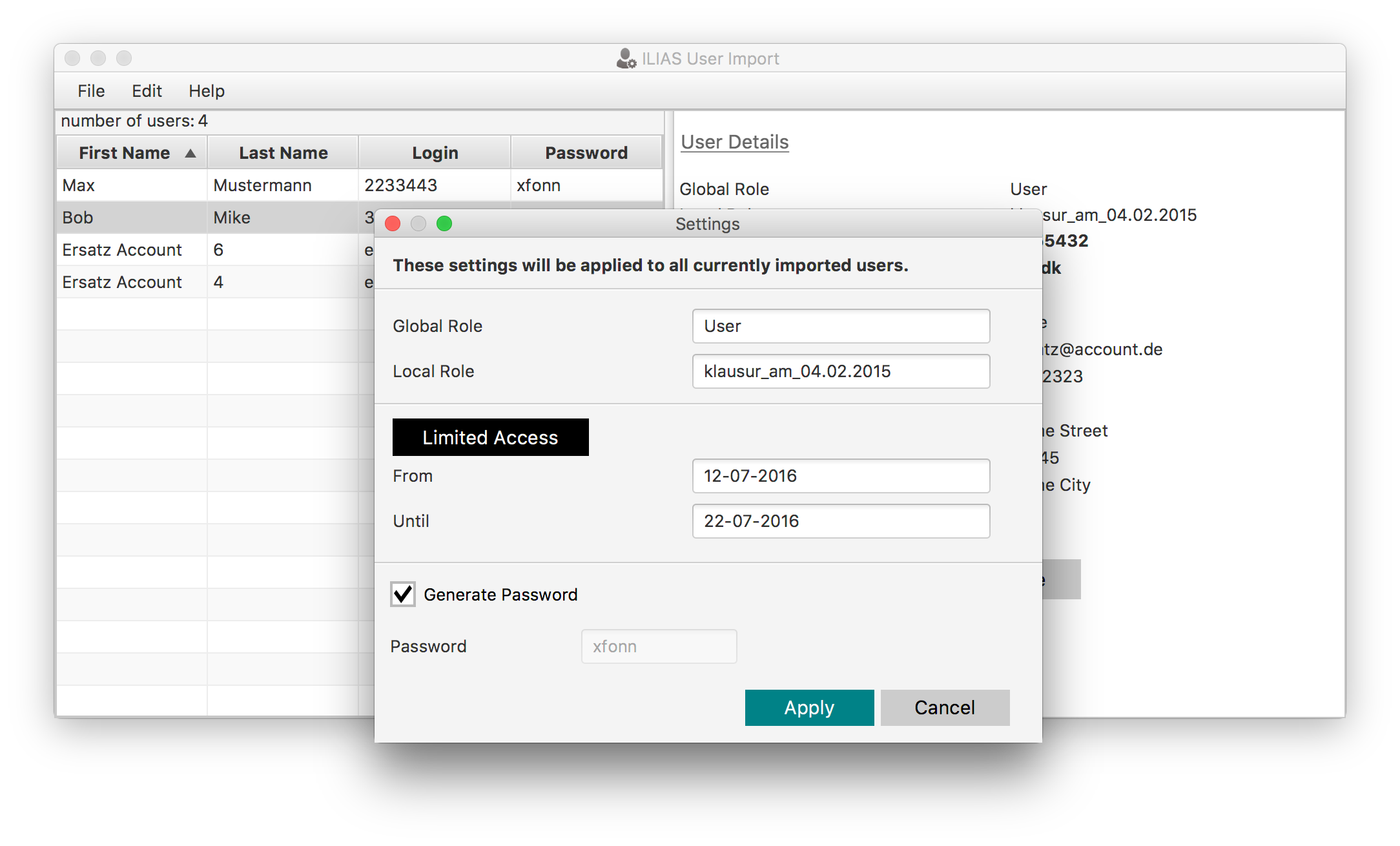Viewport: 1400px width, 846px height.
Task: Click the green zoom button on Settings
Action: tap(444, 223)
